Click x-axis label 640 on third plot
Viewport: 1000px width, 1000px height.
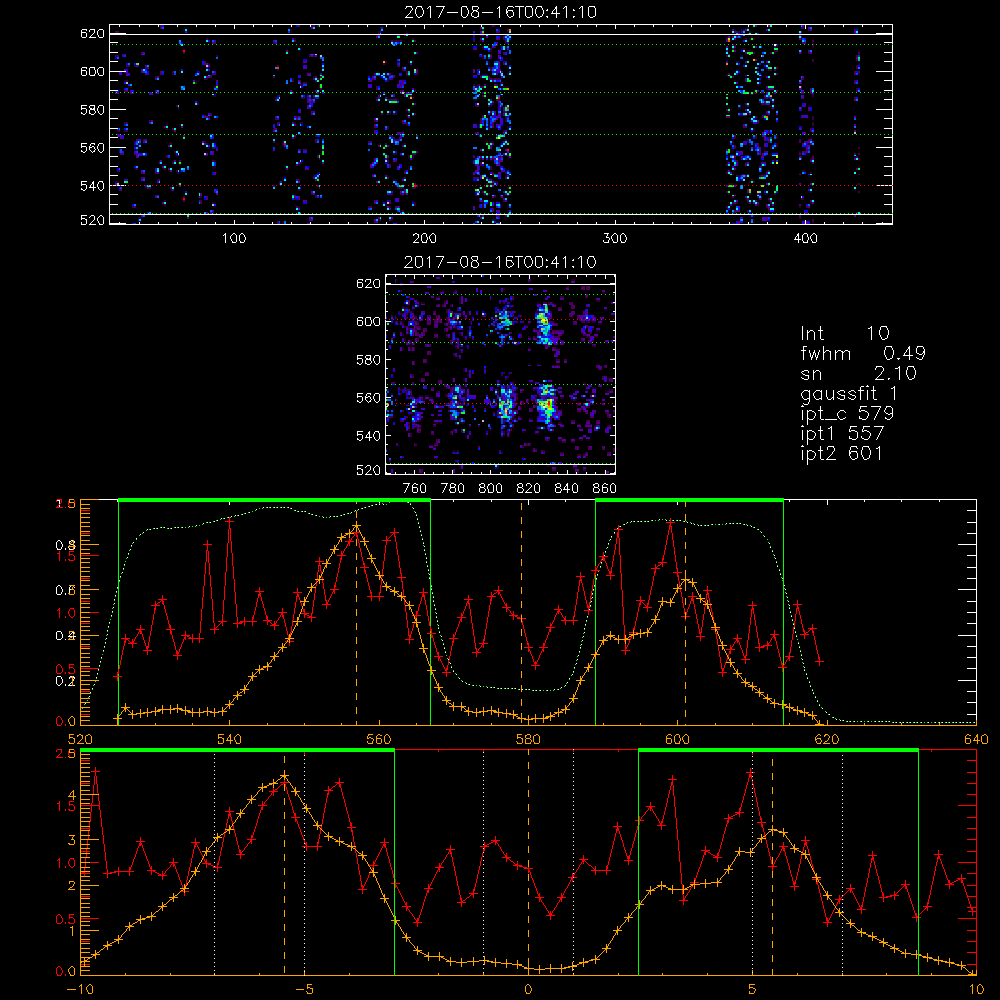click(976, 740)
